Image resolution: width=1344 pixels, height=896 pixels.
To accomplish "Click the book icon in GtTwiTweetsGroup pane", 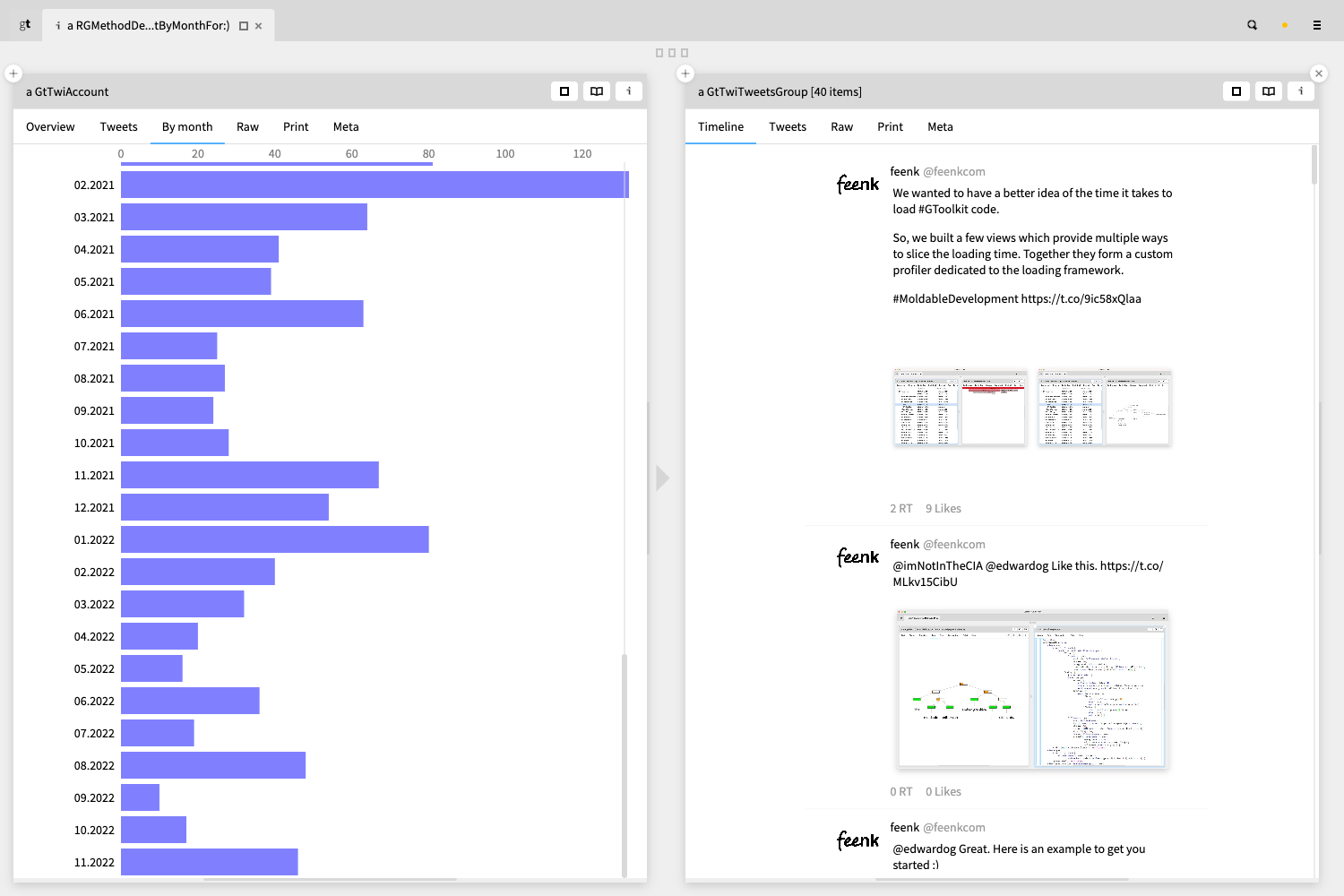I will tap(1269, 91).
